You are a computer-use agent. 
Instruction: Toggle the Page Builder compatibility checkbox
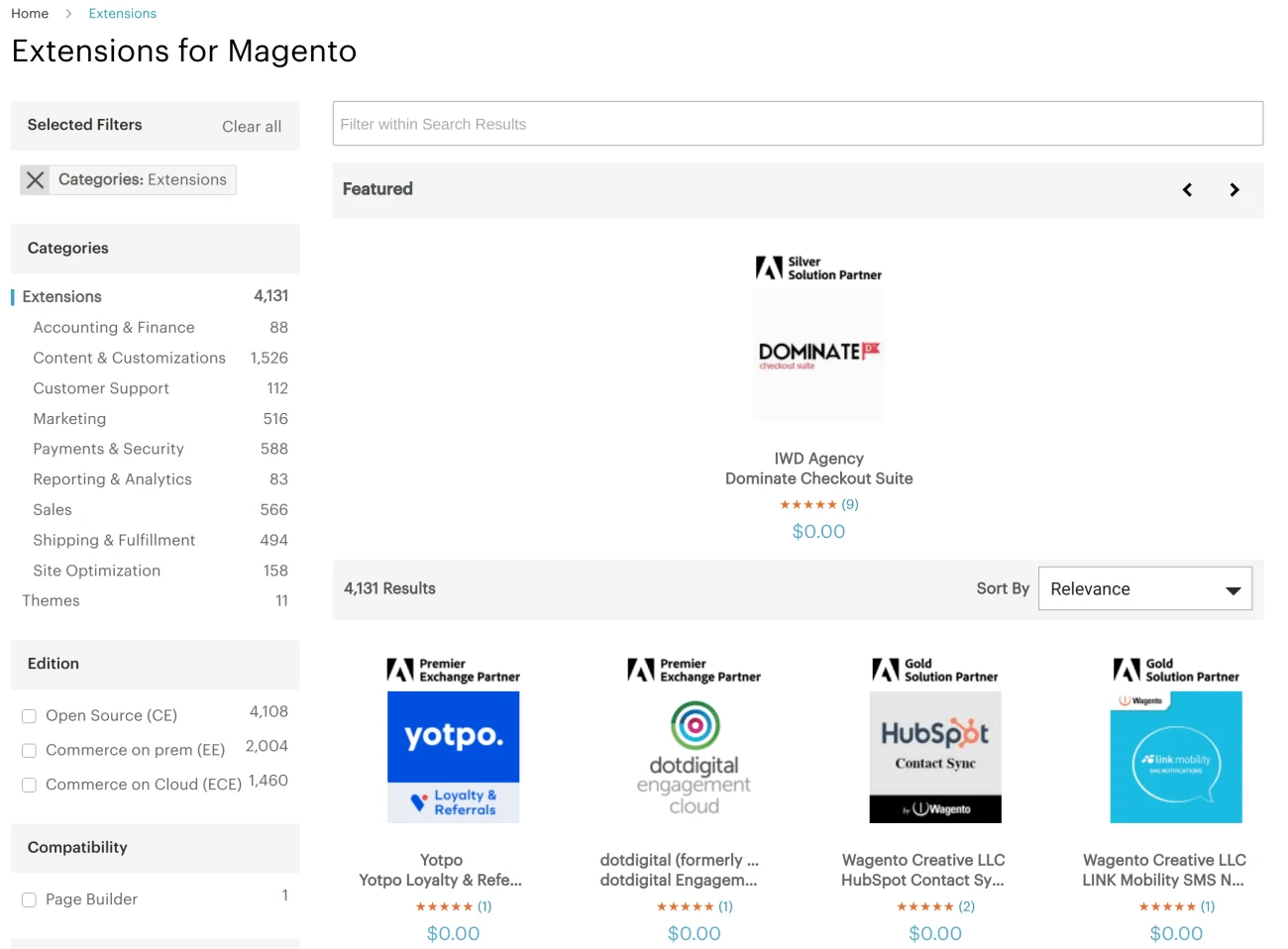[x=30, y=900]
